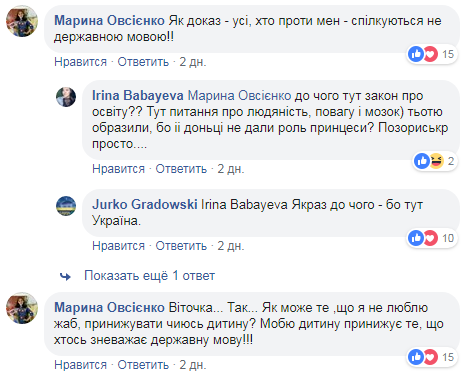
Task: Open Irina Babayeva author name link
Action: 138,96
